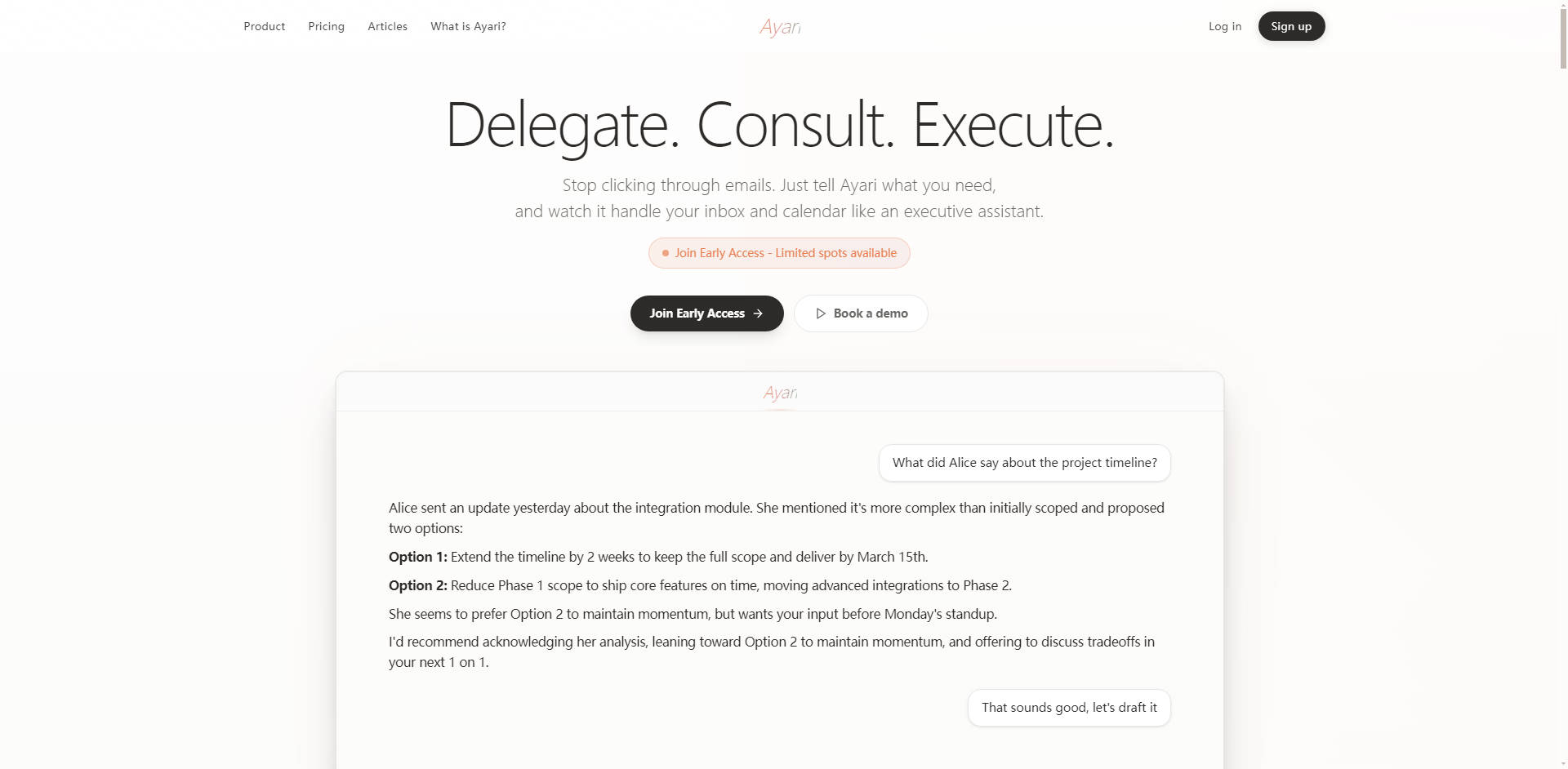Go to the Pricing page
The width and height of the screenshot is (1568, 769).
(327, 26)
